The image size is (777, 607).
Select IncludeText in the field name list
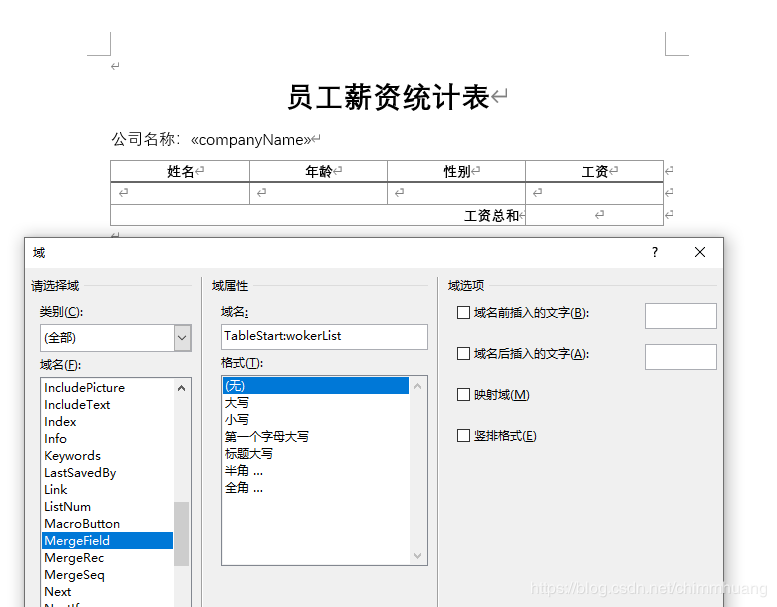108,404
